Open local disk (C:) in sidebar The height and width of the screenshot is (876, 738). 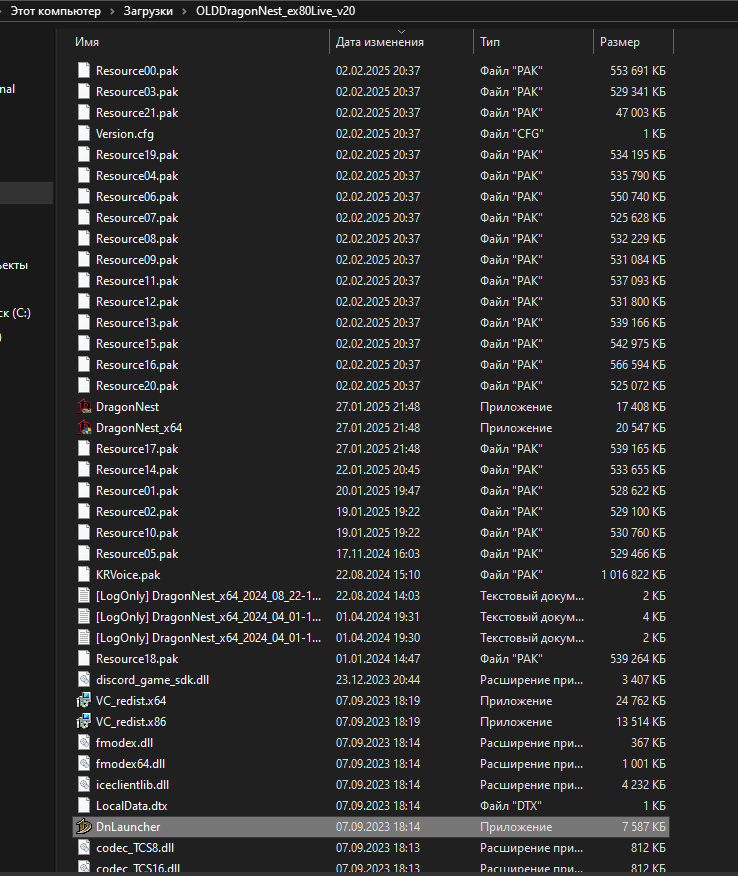click(16, 313)
